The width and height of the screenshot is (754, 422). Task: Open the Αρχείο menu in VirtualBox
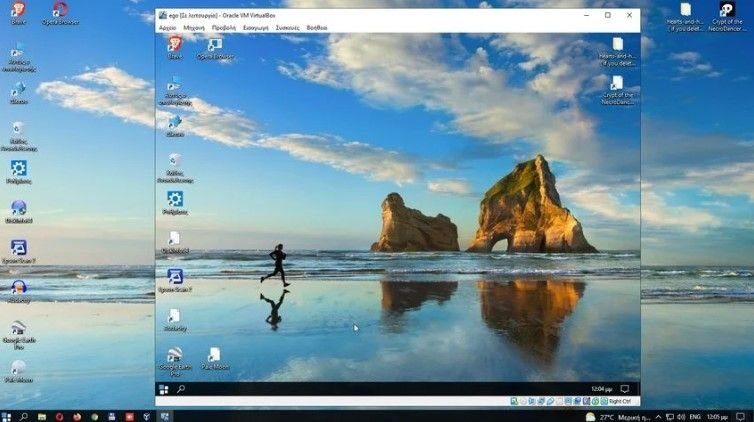pos(168,28)
